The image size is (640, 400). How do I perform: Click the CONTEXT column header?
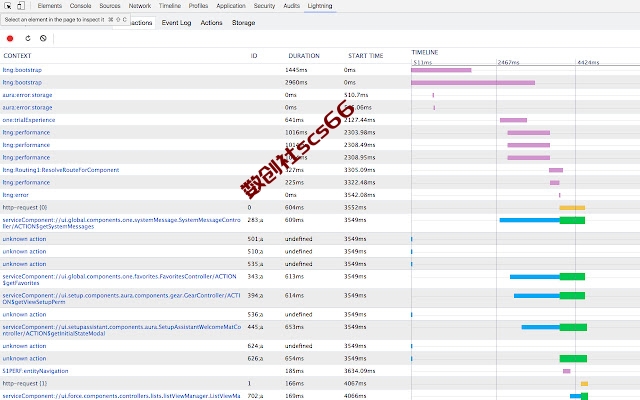[17, 56]
